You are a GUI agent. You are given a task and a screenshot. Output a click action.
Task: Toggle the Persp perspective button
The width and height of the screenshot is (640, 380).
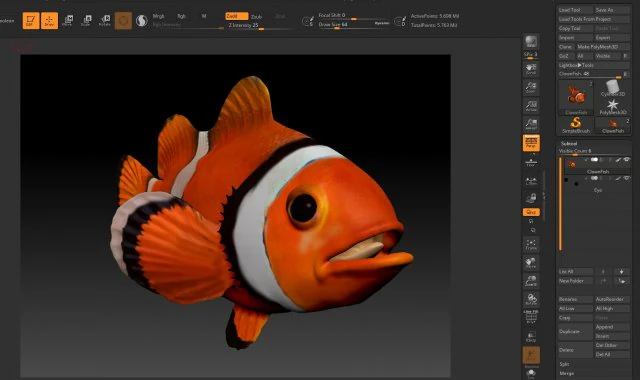tap(531, 143)
